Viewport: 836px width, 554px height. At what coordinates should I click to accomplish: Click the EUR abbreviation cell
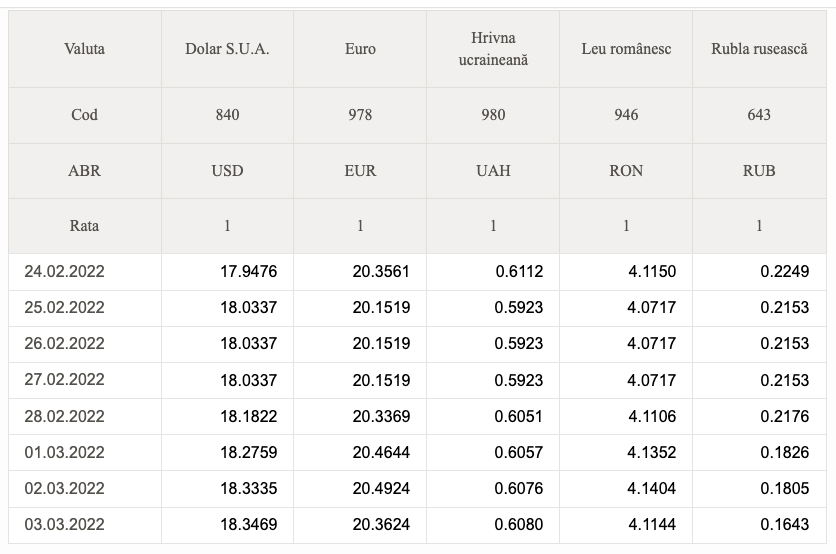coord(360,170)
